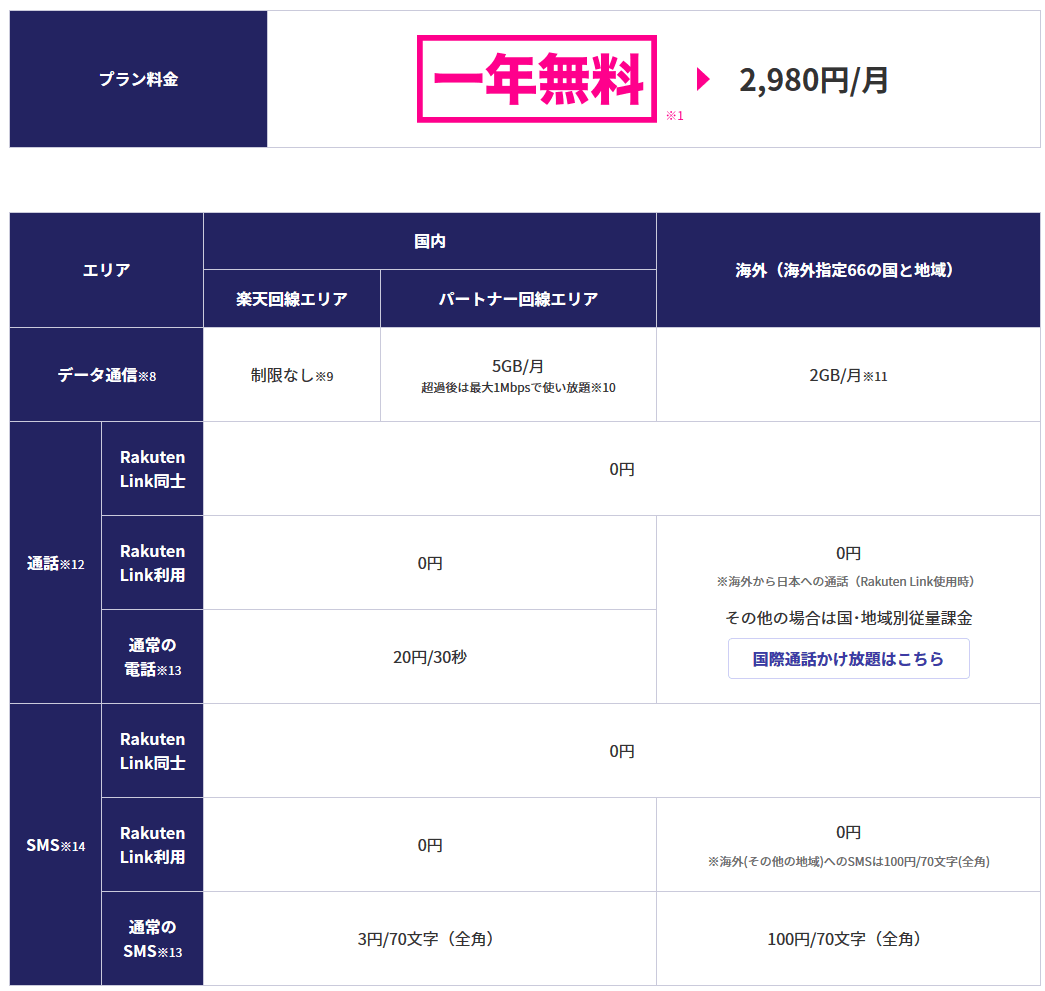Click その他の場合は国･地域別従量課金 text

coord(848,618)
